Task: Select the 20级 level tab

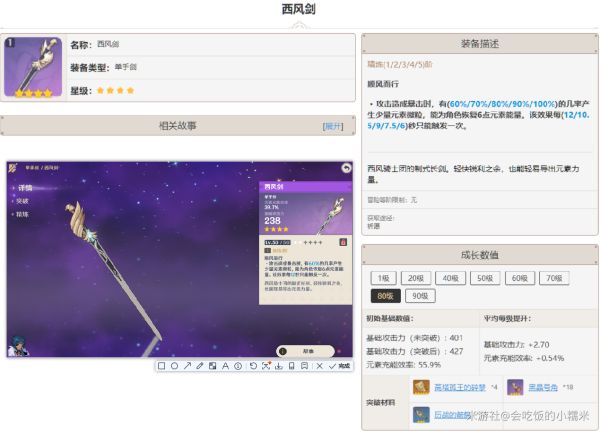Action: tap(416, 278)
